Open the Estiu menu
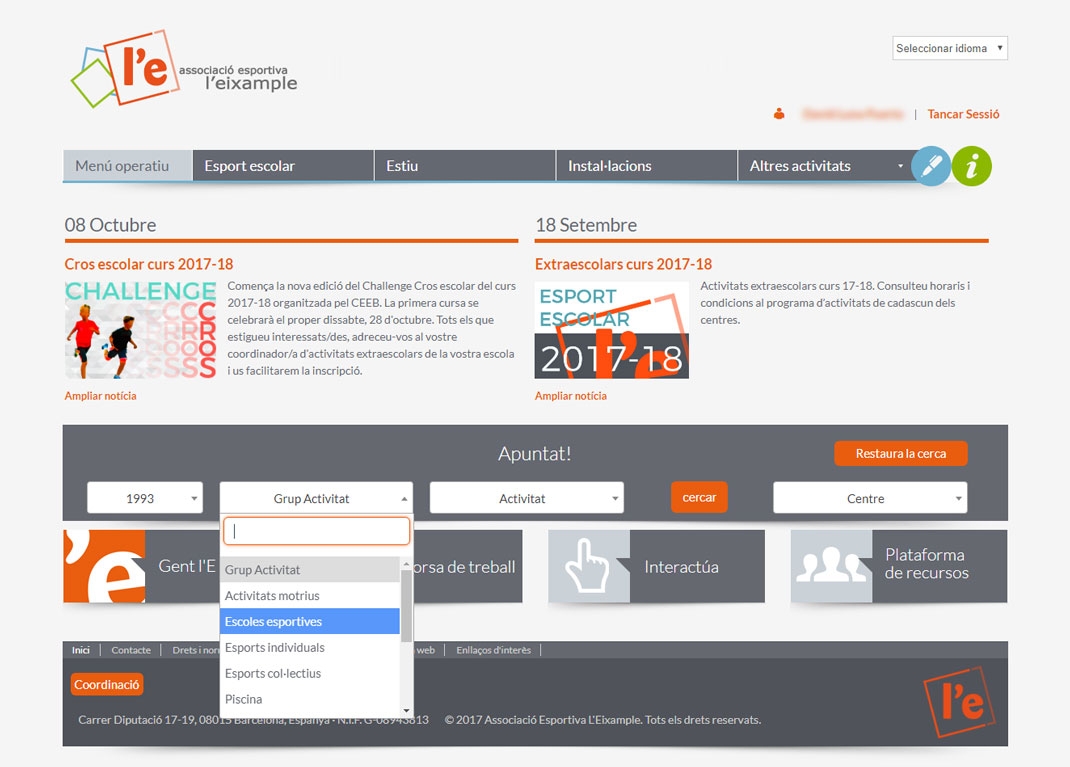Viewport: 1070px width, 767px height. pos(465,166)
